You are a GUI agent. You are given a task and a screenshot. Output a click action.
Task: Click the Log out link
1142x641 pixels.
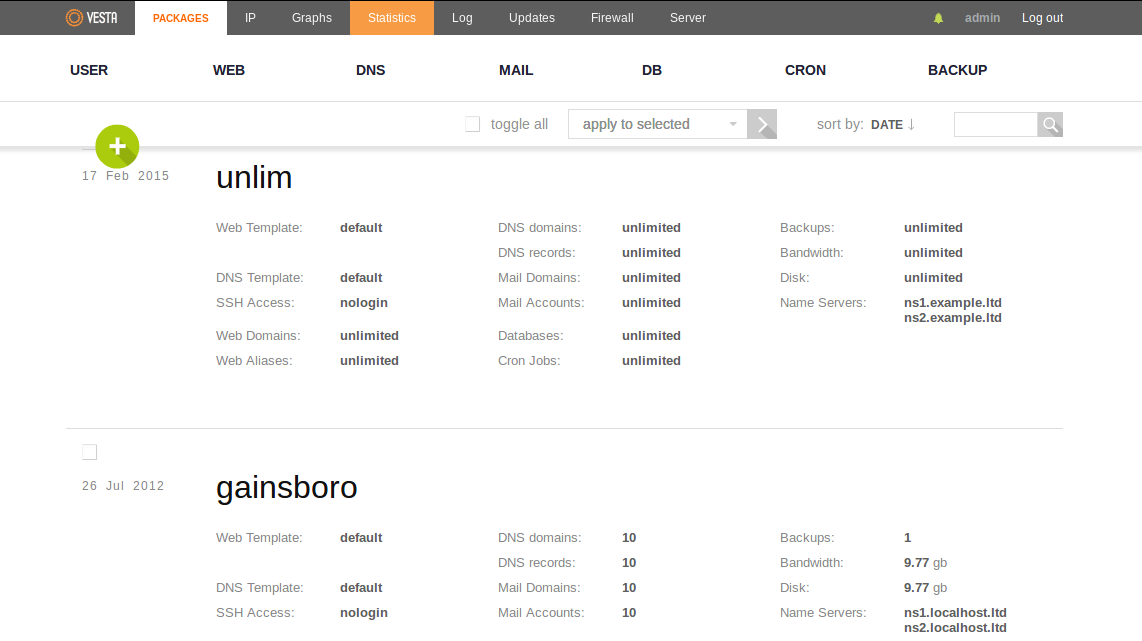click(x=1042, y=18)
